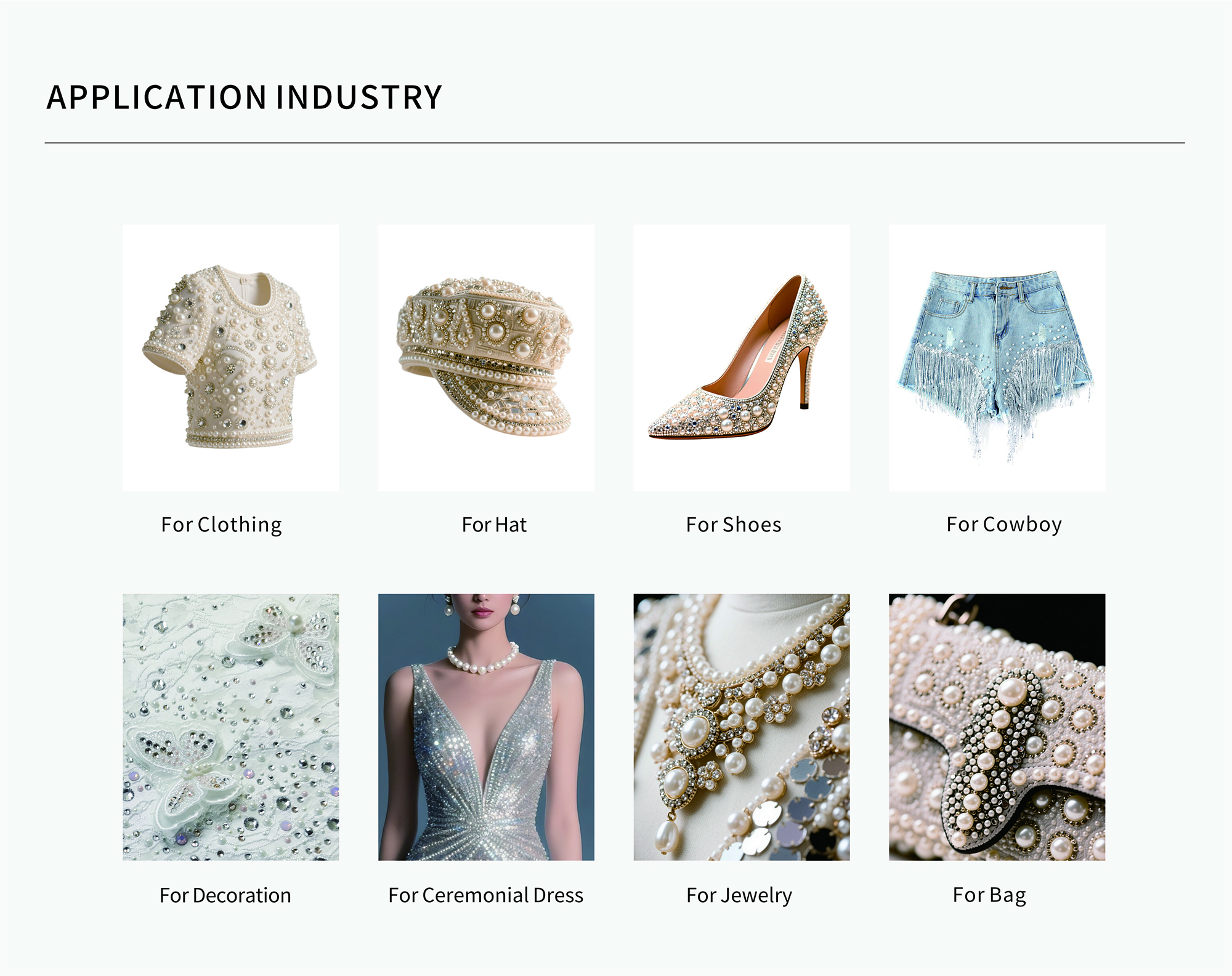Select the butterfly lace decoration photo
The width and height of the screenshot is (1232, 976).
click(230, 727)
